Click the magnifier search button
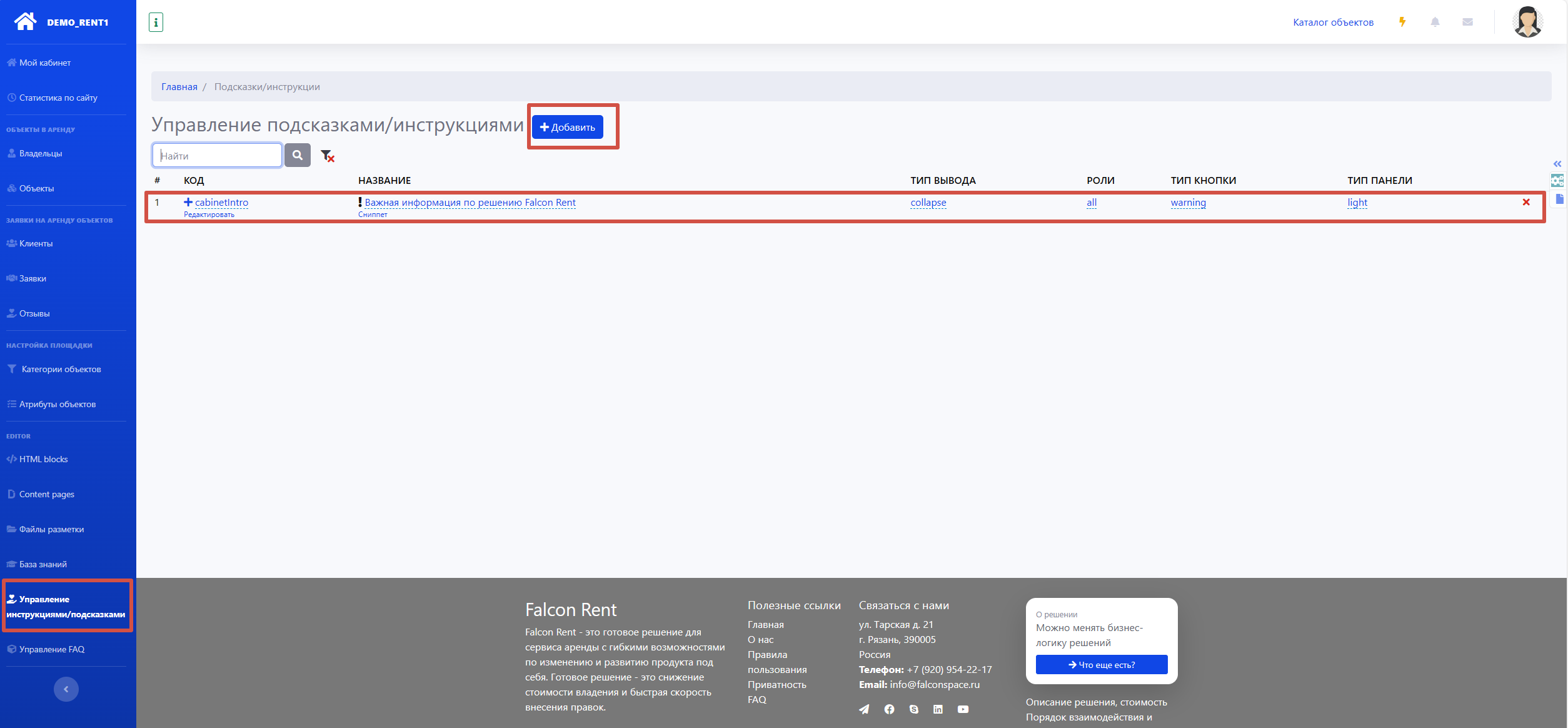 pyautogui.click(x=298, y=155)
